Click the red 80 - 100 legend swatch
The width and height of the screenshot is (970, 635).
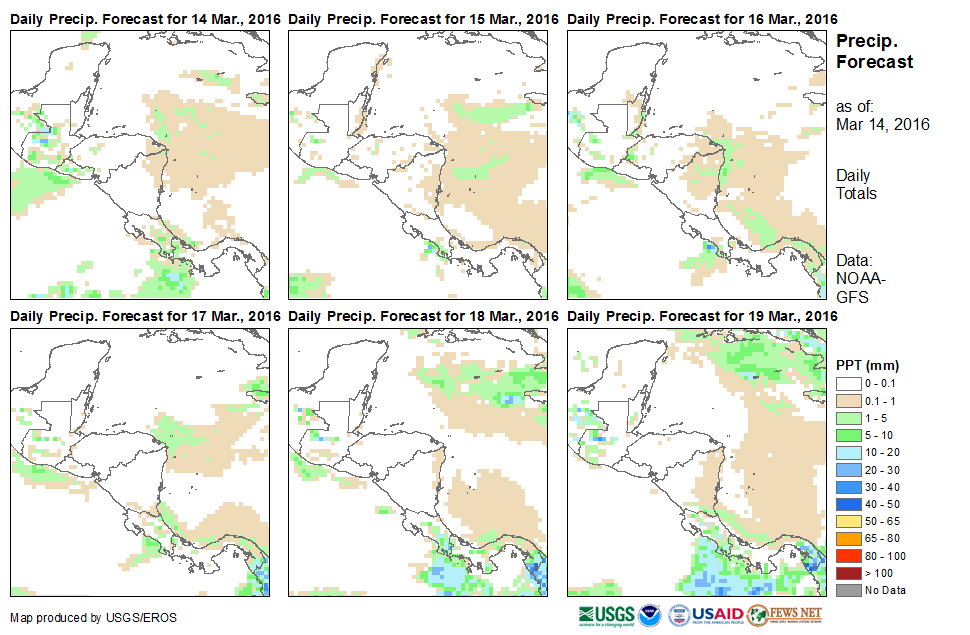(x=848, y=555)
